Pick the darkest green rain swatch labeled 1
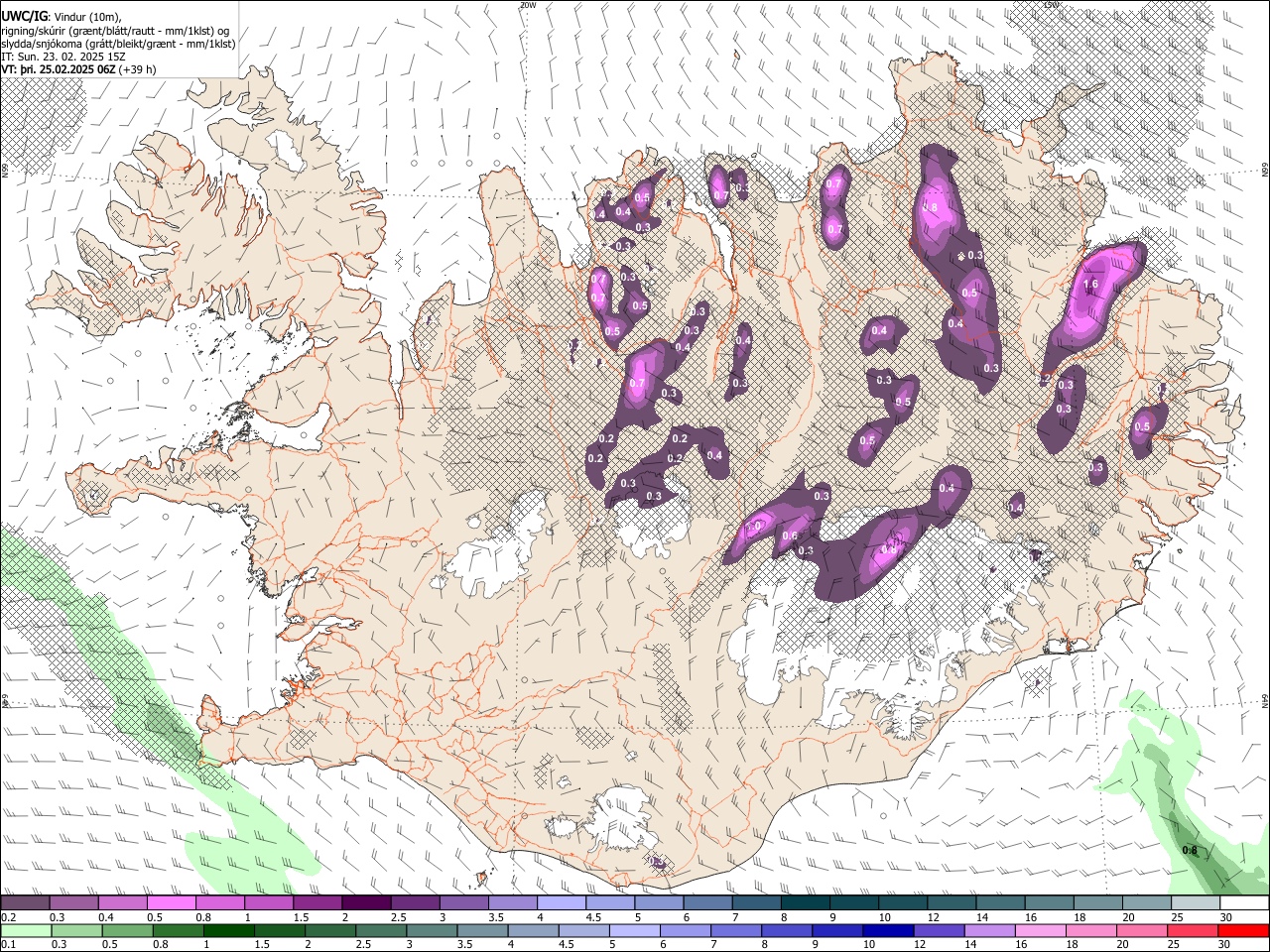Image resolution: width=1270 pixels, height=952 pixels. (230, 930)
